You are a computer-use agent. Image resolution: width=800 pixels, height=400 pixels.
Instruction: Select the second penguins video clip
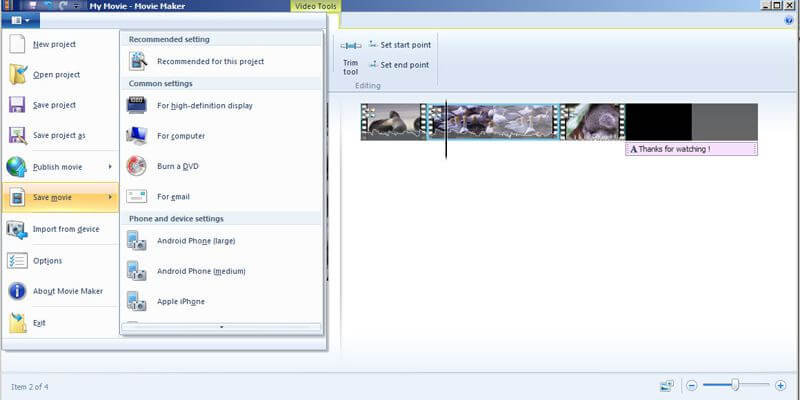pyautogui.click(x=493, y=122)
